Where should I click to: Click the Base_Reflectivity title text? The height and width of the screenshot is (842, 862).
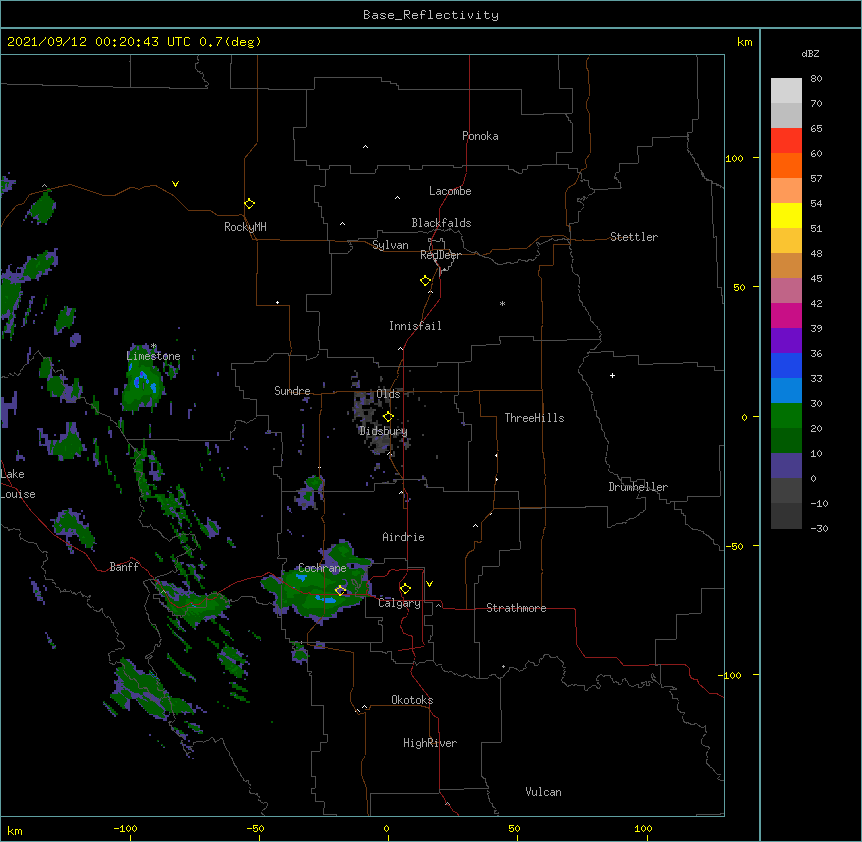coord(431,15)
